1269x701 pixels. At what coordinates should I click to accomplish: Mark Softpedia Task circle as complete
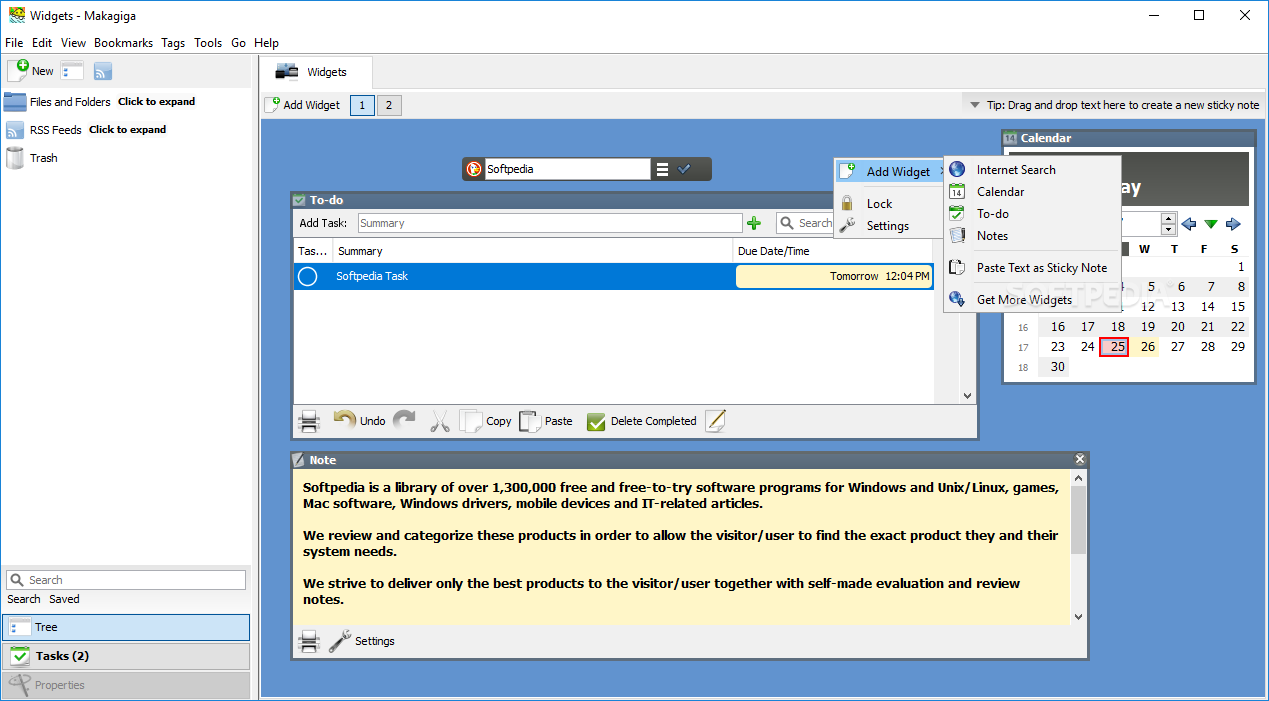tap(308, 276)
